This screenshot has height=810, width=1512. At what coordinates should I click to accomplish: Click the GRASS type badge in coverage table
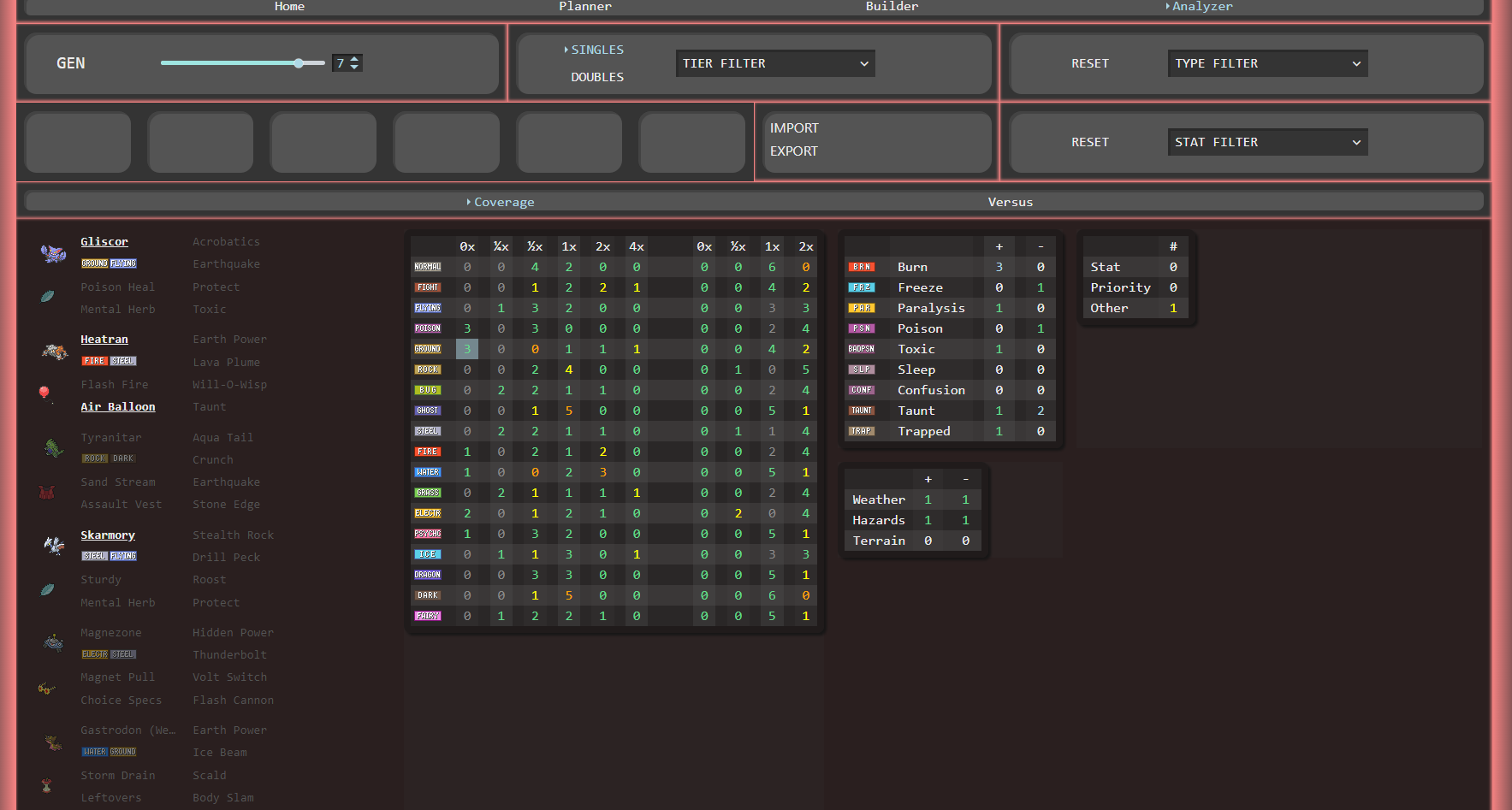[x=428, y=493]
